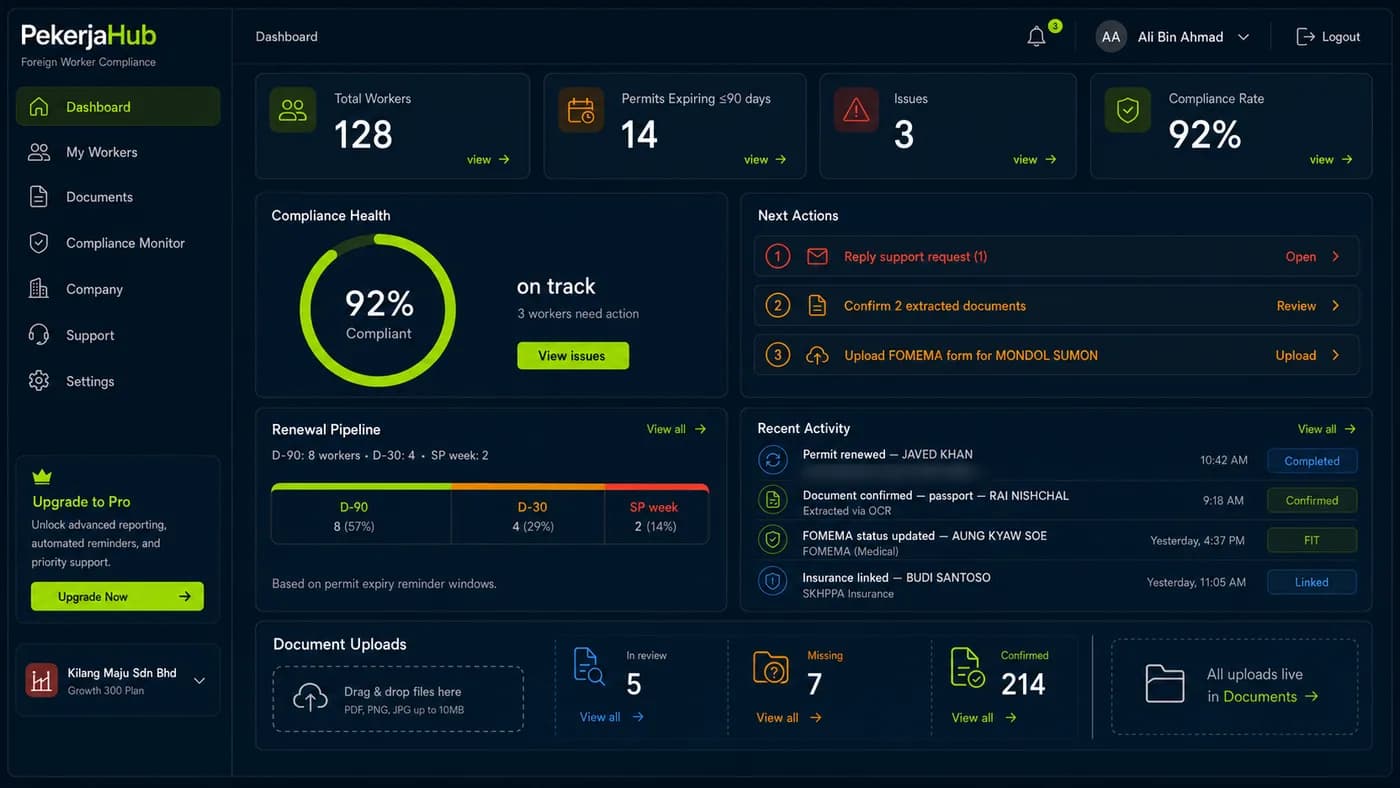Open Settings in the sidebar
This screenshot has height=788, width=1400.
tap(118, 381)
